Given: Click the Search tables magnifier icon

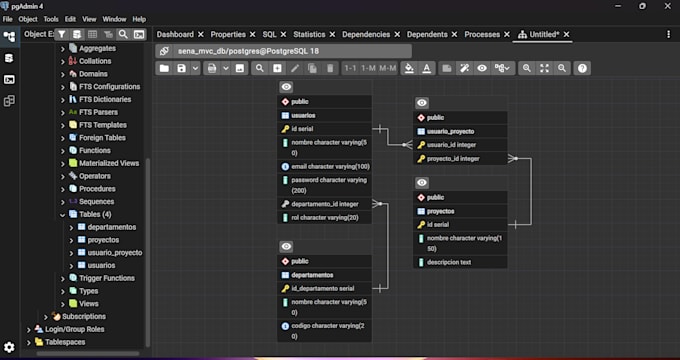Looking at the screenshot, I should click(259, 68).
